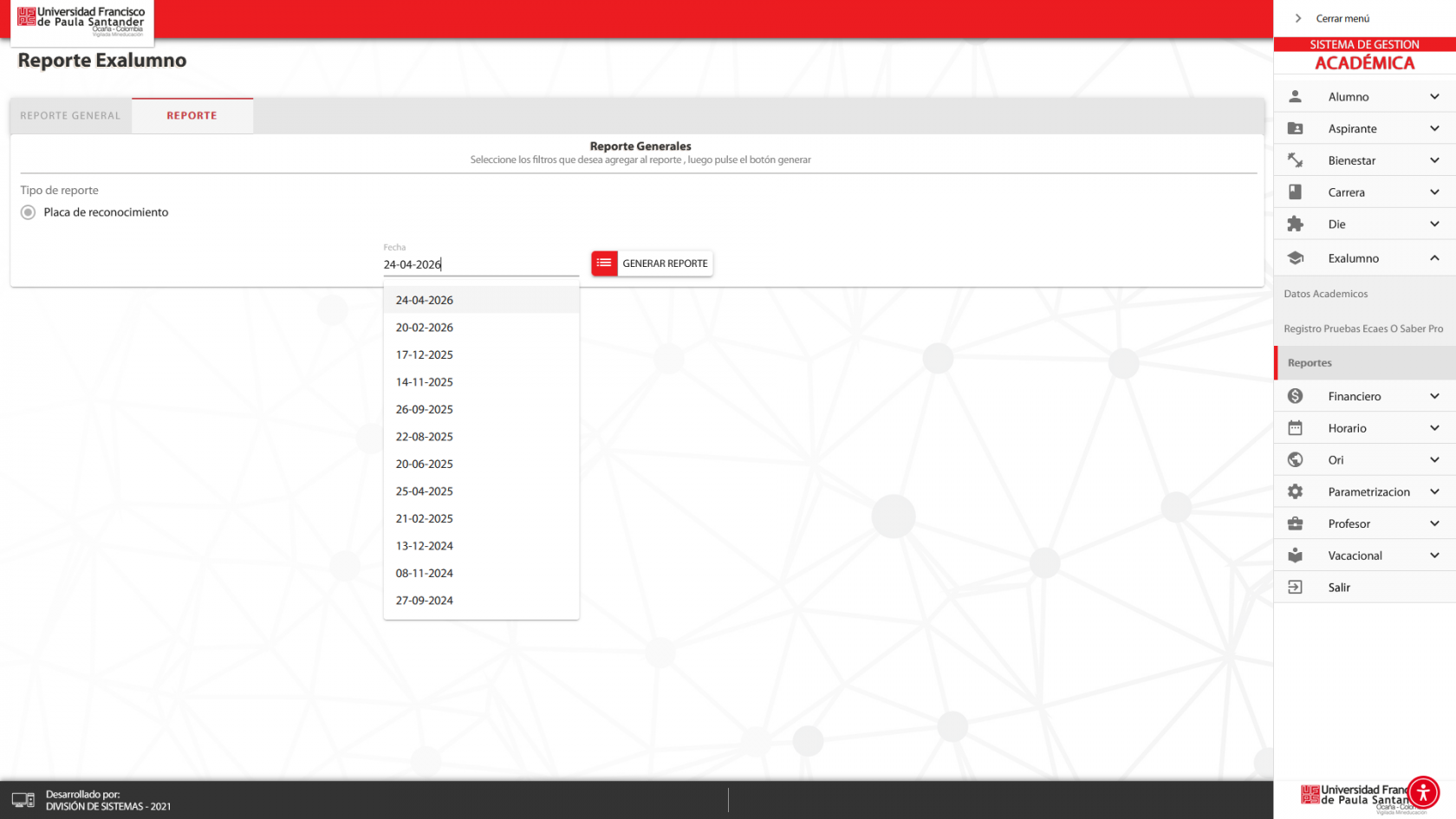Viewport: 1456px width, 819px height.
Task: Open the accessibility widget icon
Action: (1422, 792)
